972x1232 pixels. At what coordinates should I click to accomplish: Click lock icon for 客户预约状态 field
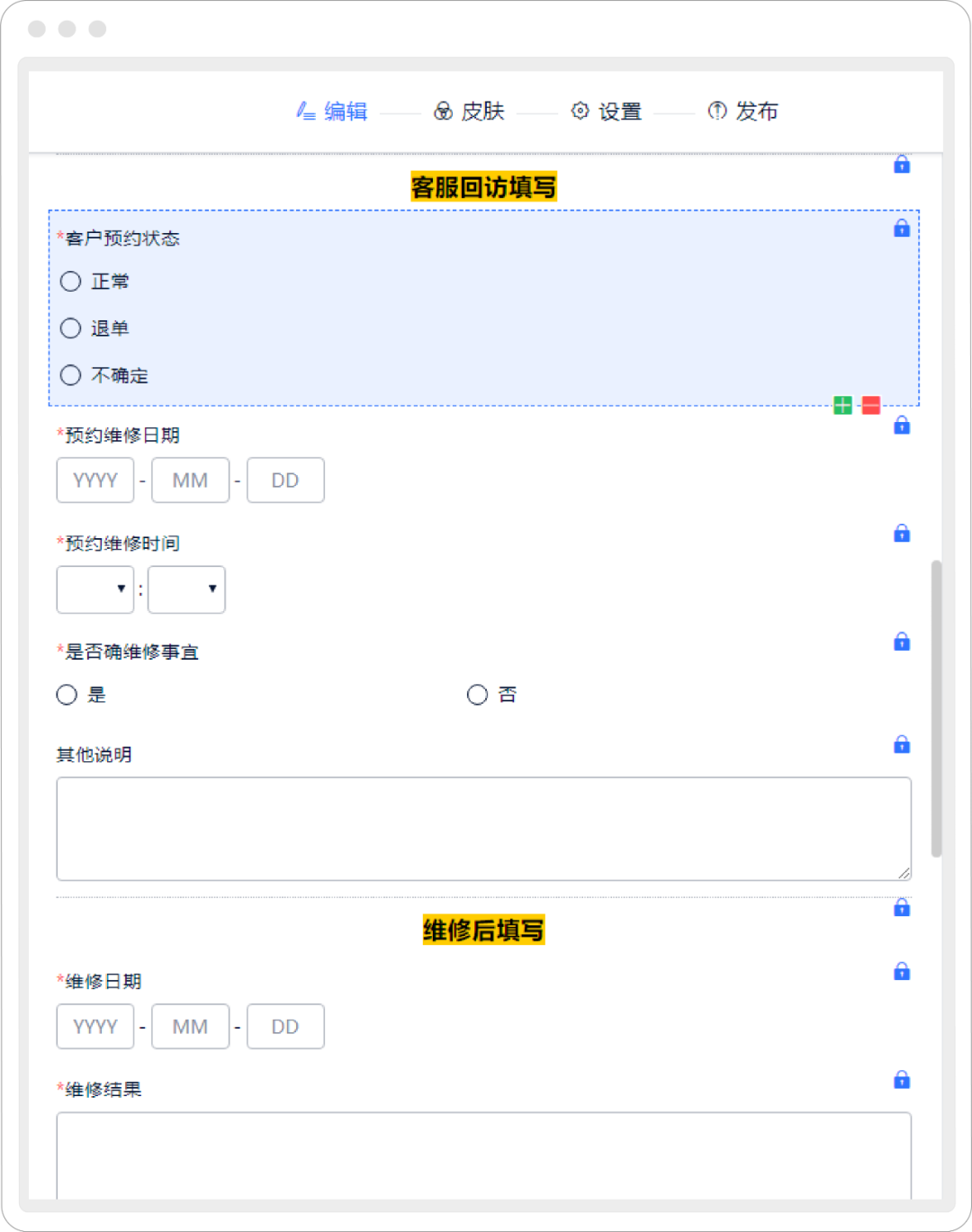coord(901,229)
